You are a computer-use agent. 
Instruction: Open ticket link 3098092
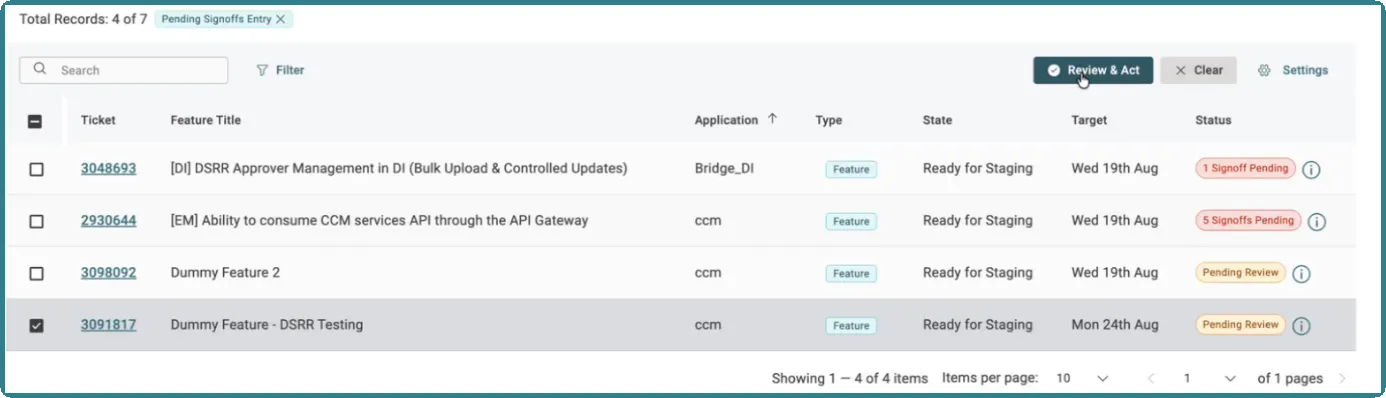pos(108,272)
